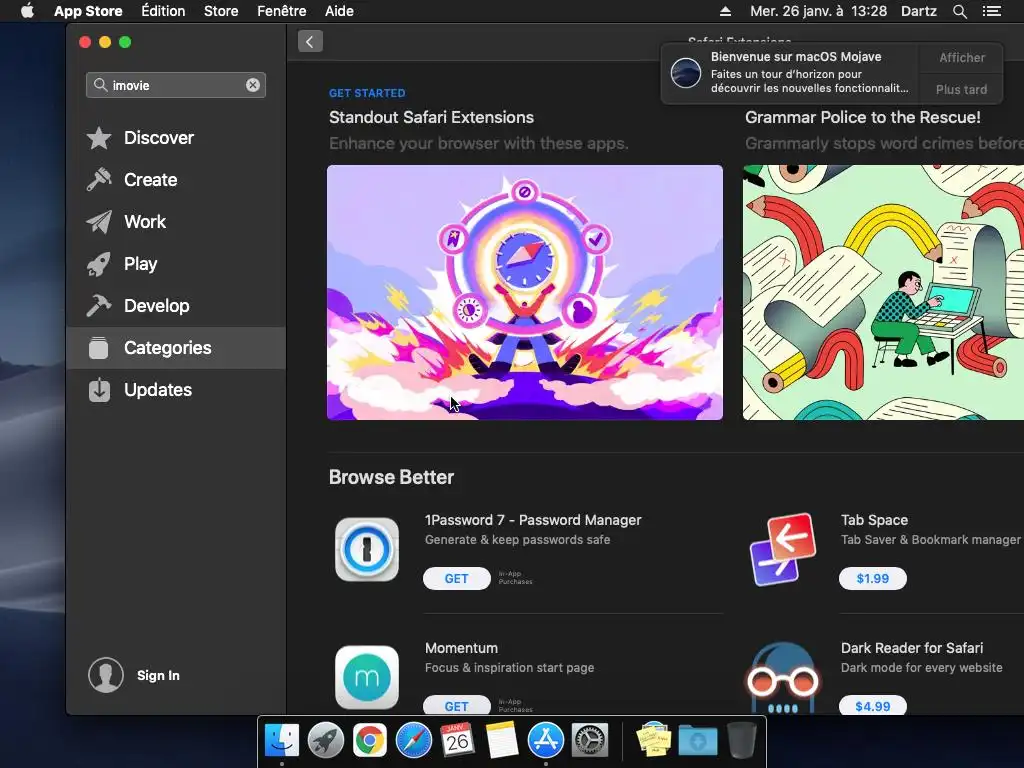Open the App Store menu
This screenshot has width=1024, height=768.
tap(88, 11)
